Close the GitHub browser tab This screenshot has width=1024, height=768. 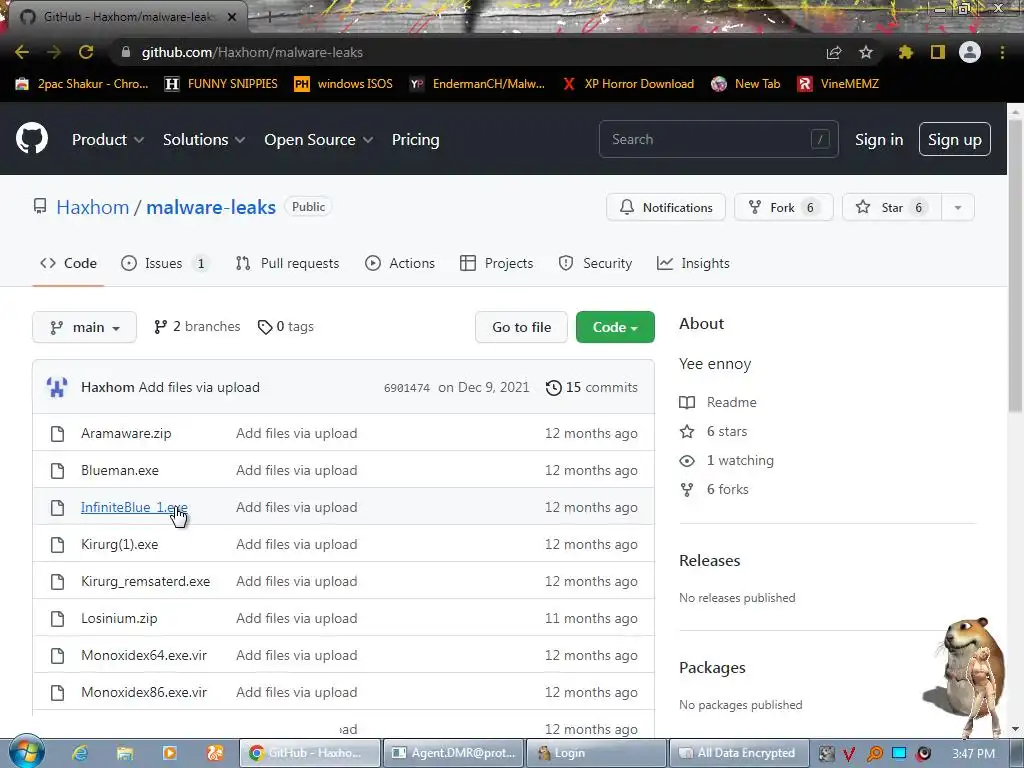coord(232,17)
